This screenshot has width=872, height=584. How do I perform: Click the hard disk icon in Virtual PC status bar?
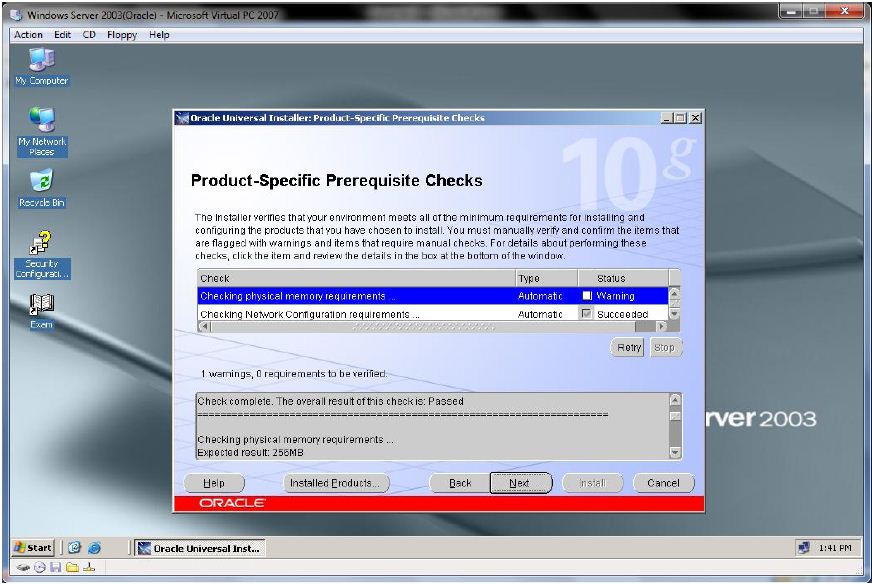(x=23, y=567)
